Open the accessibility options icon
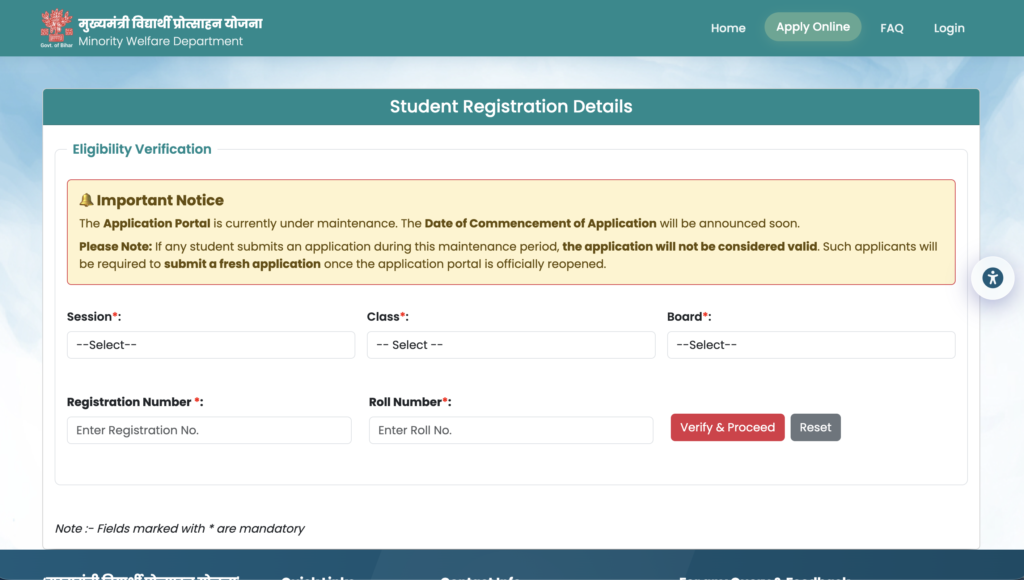Viewport: 1024px width, 580px height. click(x=992, y=278)
